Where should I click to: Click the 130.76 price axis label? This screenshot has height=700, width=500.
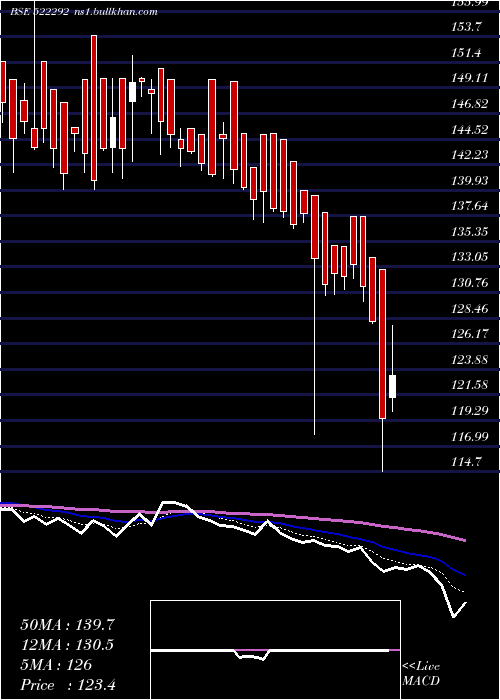coord(469,283)
